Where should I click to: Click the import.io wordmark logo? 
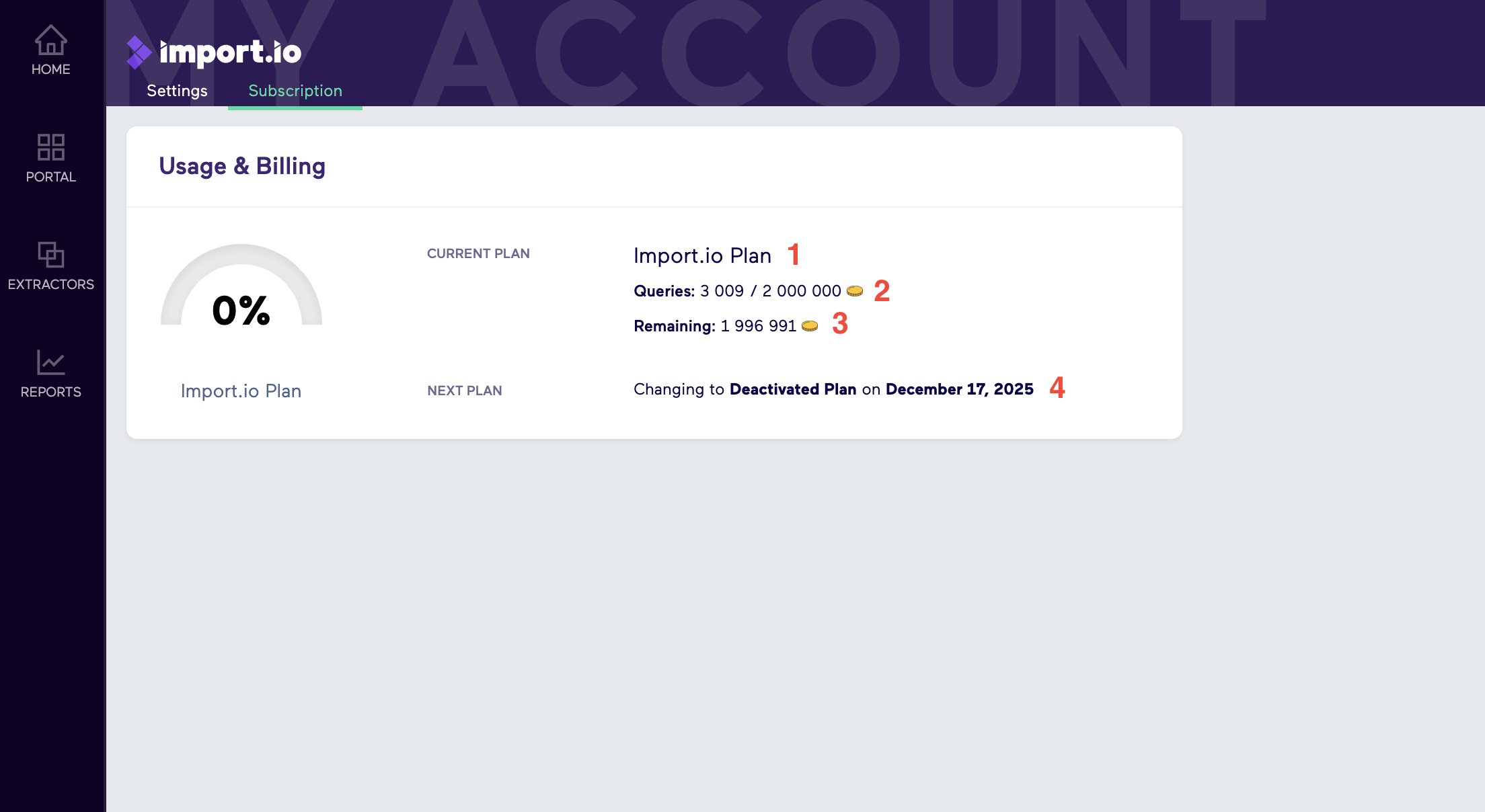tap(229, 52)
